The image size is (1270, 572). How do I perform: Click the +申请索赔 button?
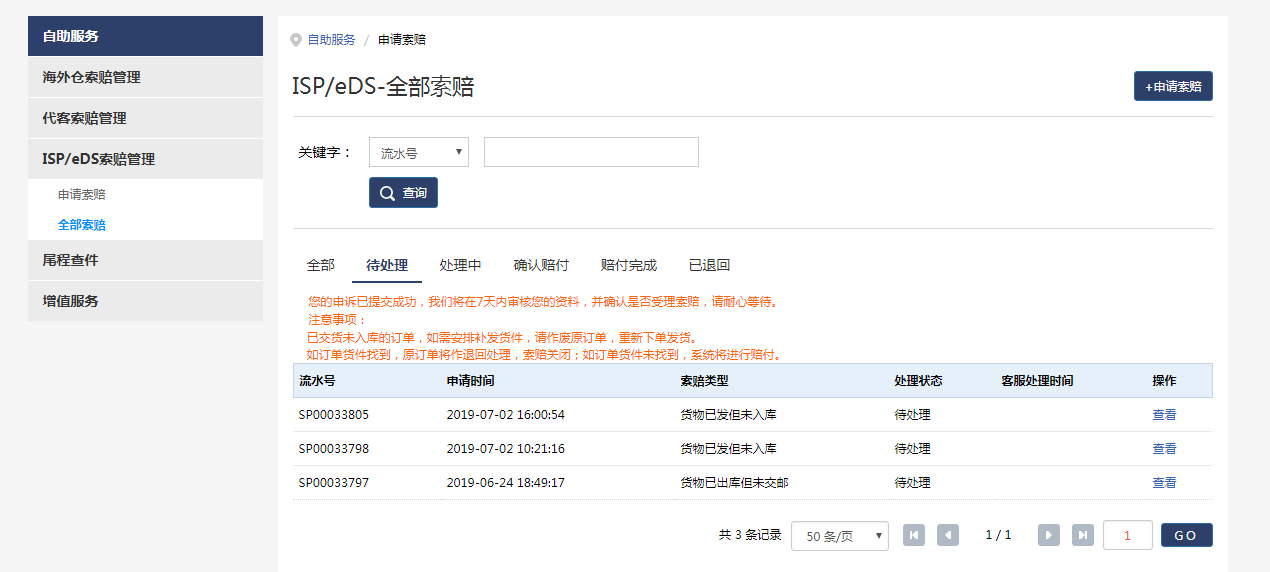tap(1173, 86)
